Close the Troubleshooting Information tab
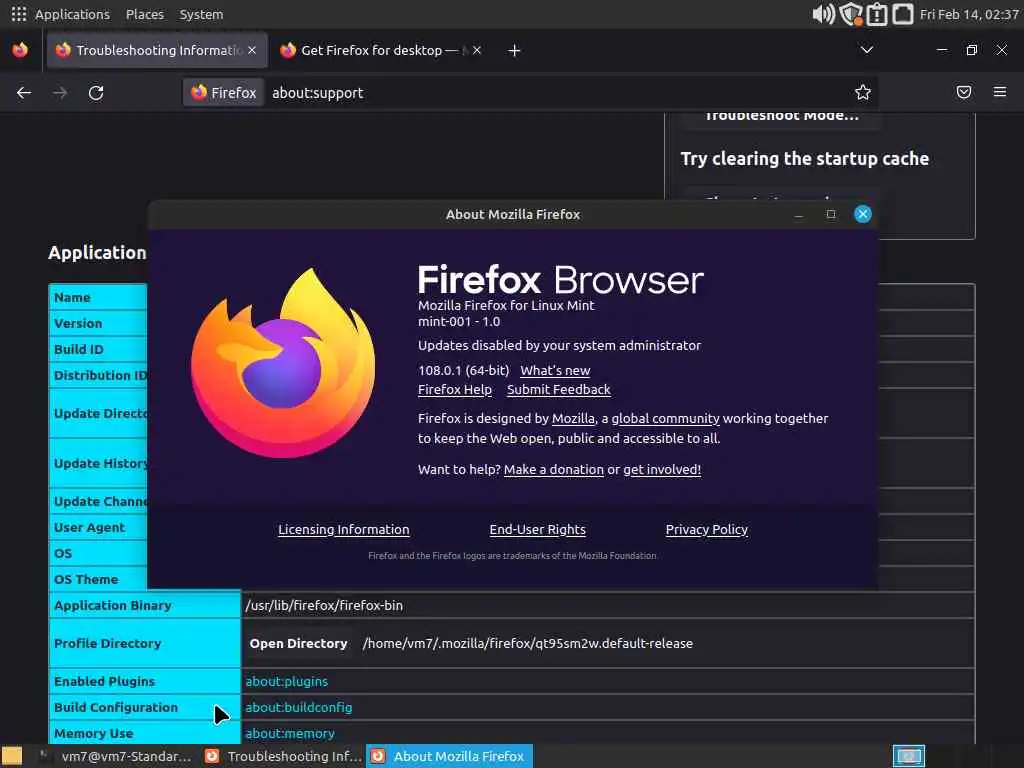Screen dimensions: 1024x768 252,50
